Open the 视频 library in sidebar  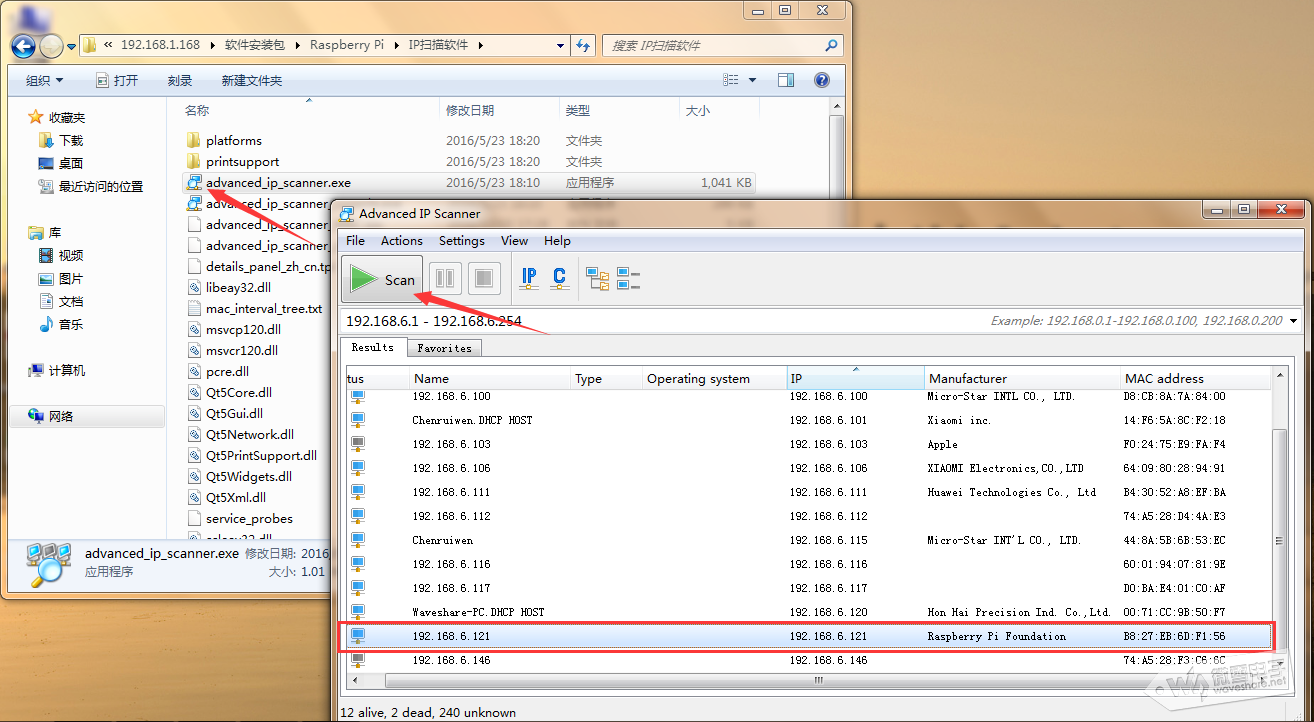[x=71, y=255]
